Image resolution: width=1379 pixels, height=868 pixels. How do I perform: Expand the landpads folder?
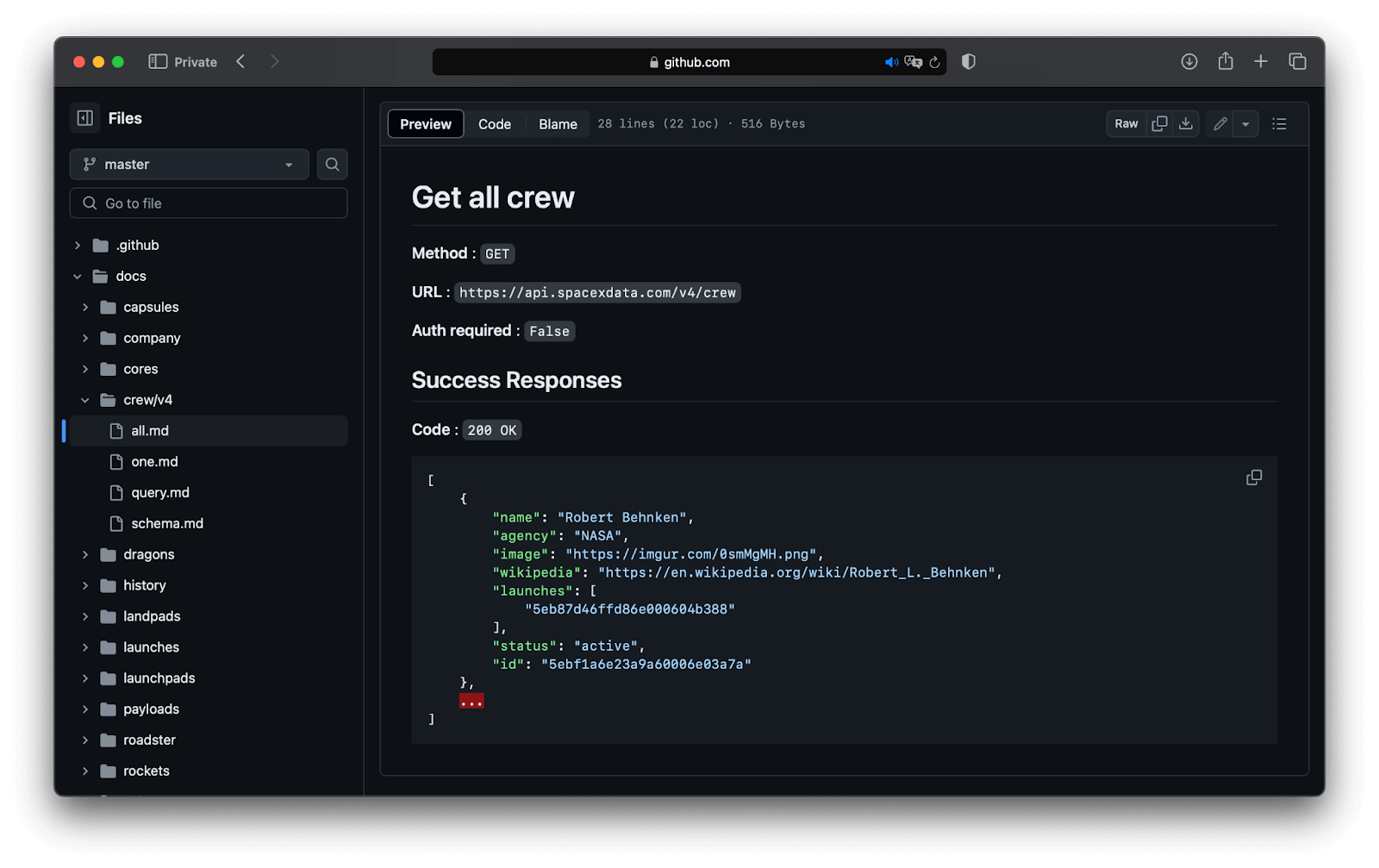tap(85, 617)
